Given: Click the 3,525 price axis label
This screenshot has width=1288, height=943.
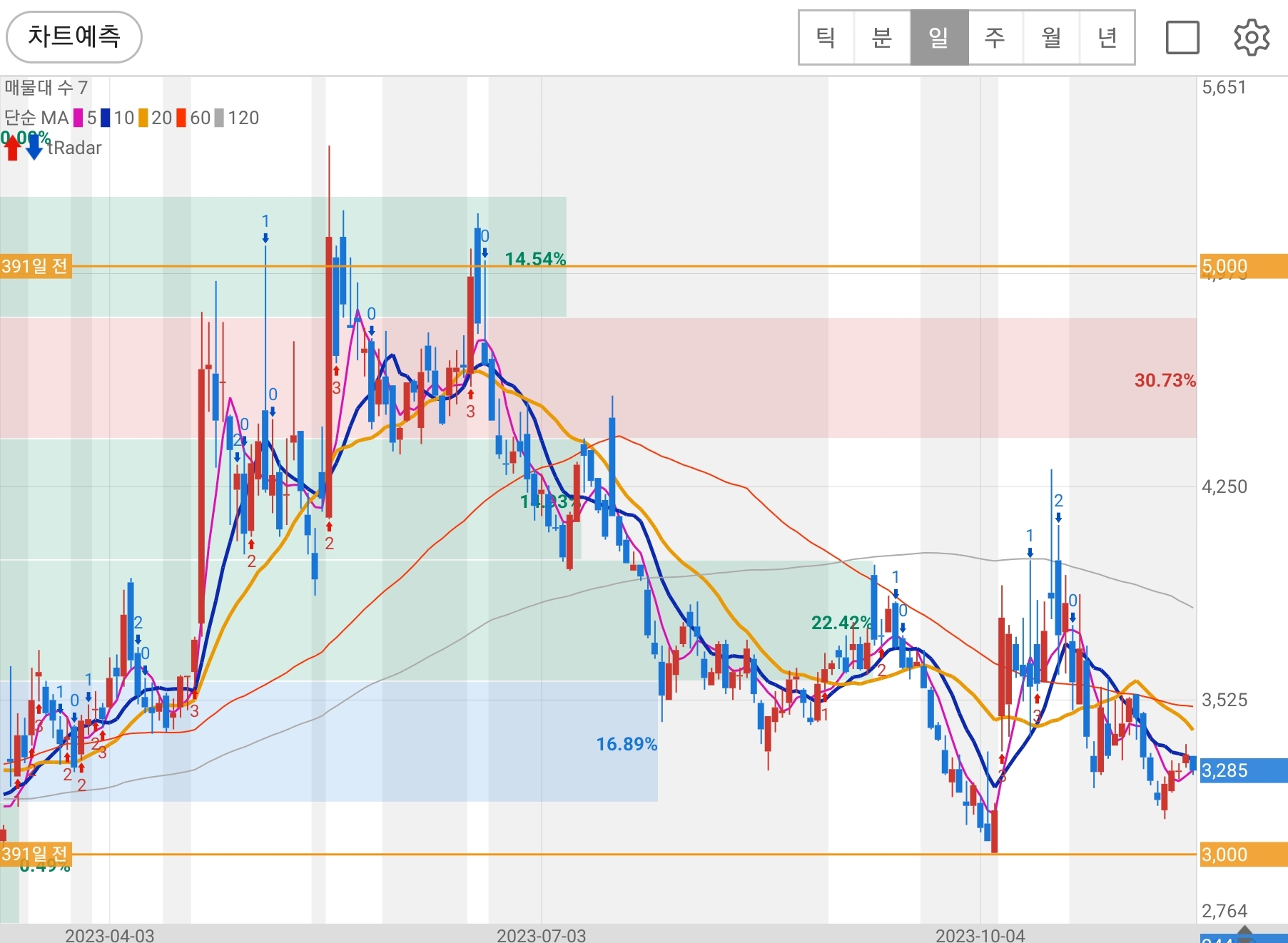Looking at the screenshot, I should (x=1224, y=700).
